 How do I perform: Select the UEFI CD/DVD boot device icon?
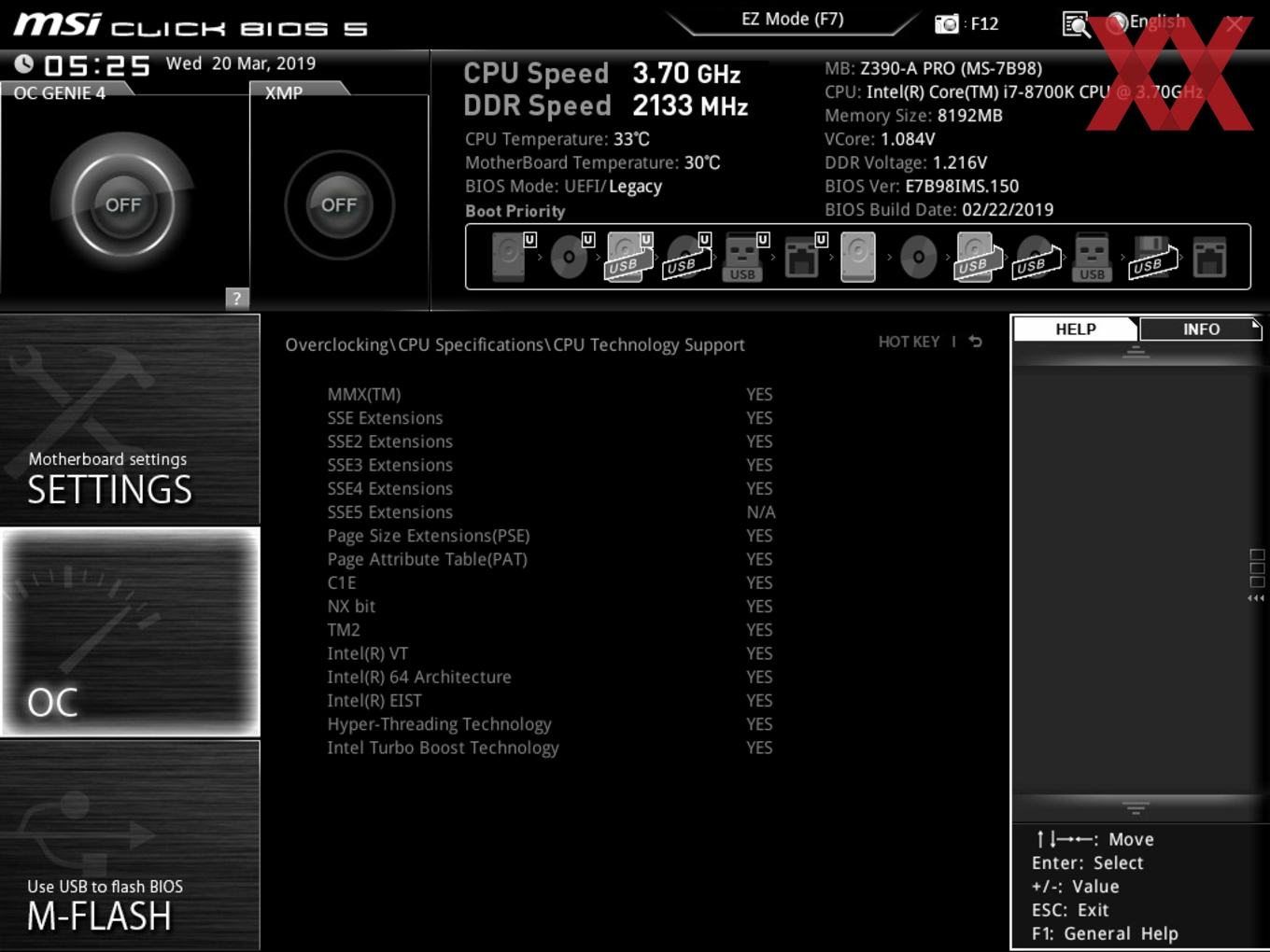coord(571,256)
